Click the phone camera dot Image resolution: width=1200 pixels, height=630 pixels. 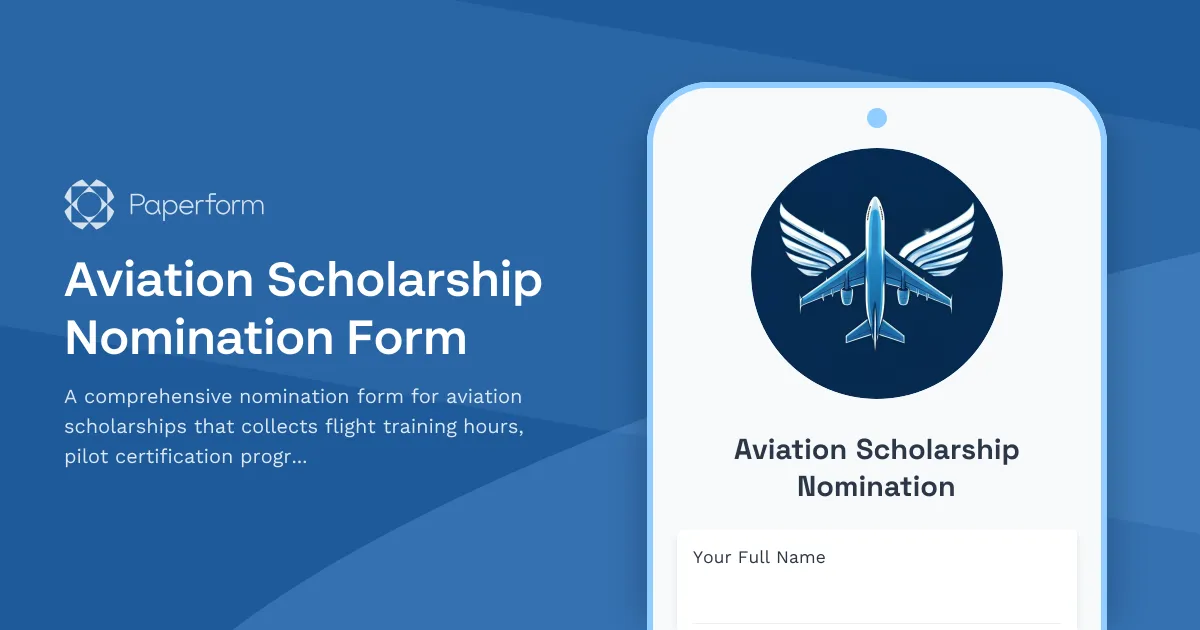(x=877, y=117)
